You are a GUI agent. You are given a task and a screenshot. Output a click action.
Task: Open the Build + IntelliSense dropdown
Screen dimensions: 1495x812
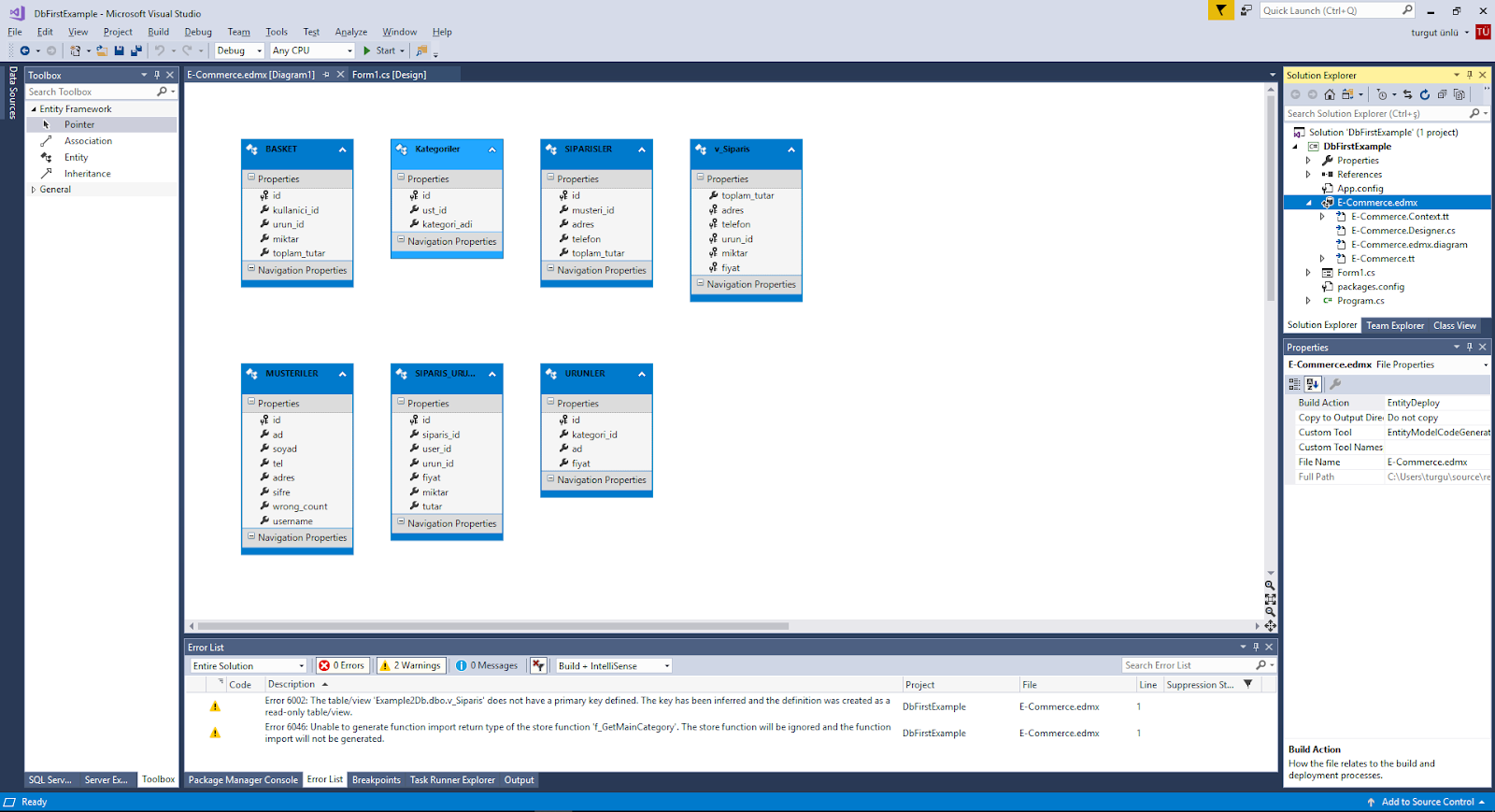tap(614, 665)
